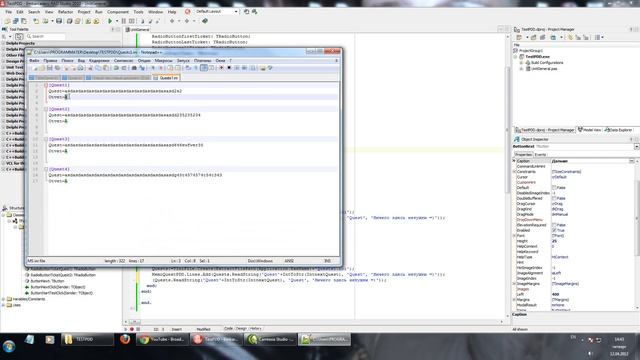Toggle the highlighted indent guide icon in Notepad++

[204, 68]
